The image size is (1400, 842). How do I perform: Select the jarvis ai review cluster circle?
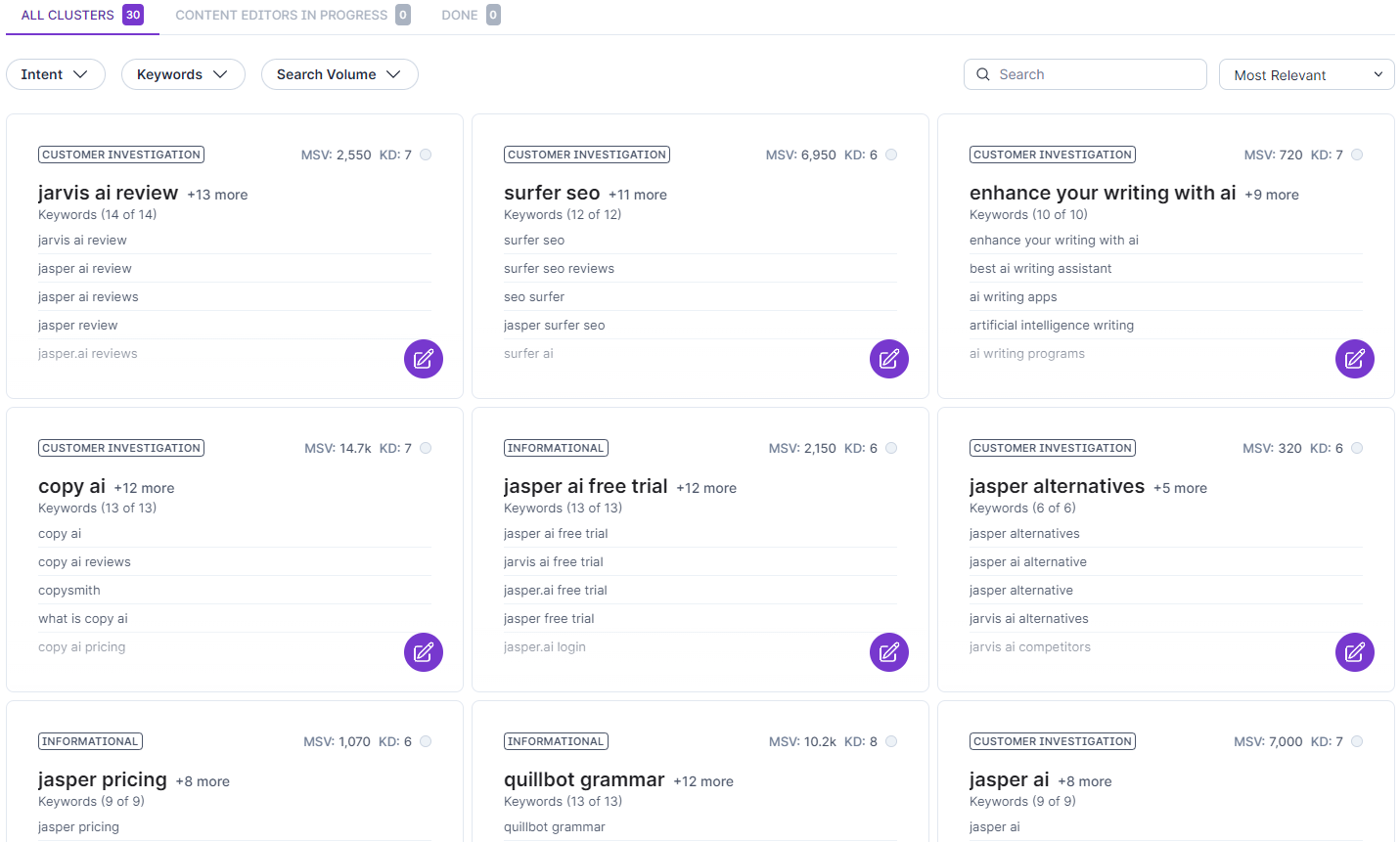[426, 155]
